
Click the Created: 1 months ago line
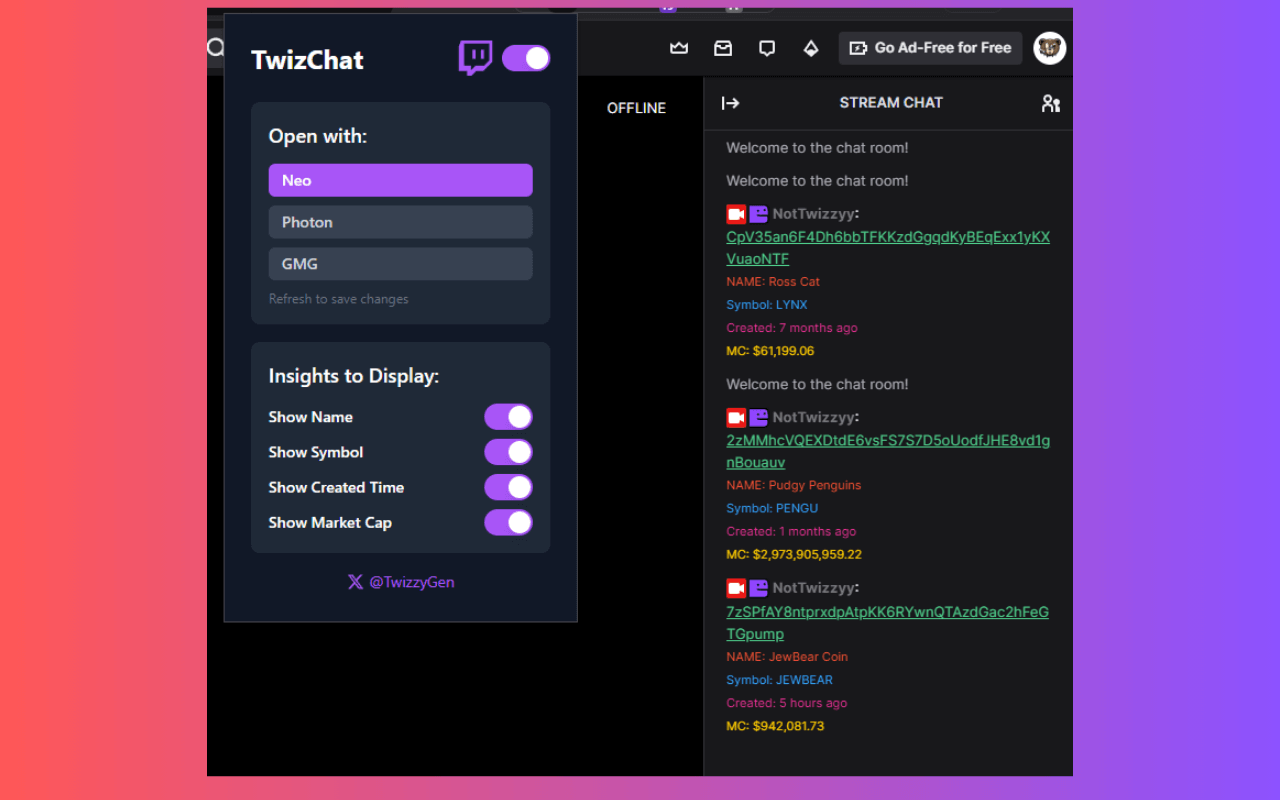pos(791,532)
